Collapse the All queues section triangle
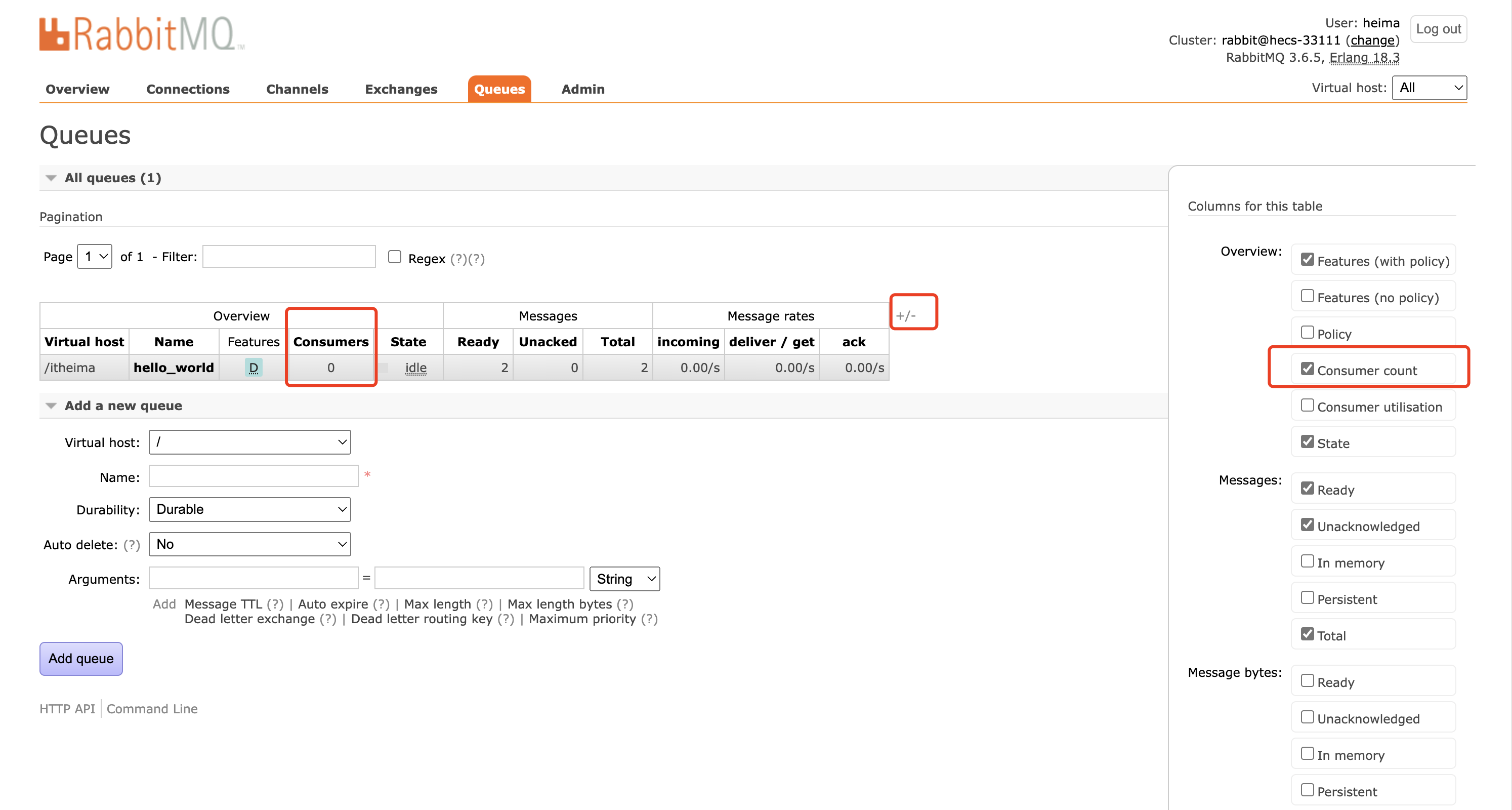This screenshot has width=1512, height=810. click(51, 178)
